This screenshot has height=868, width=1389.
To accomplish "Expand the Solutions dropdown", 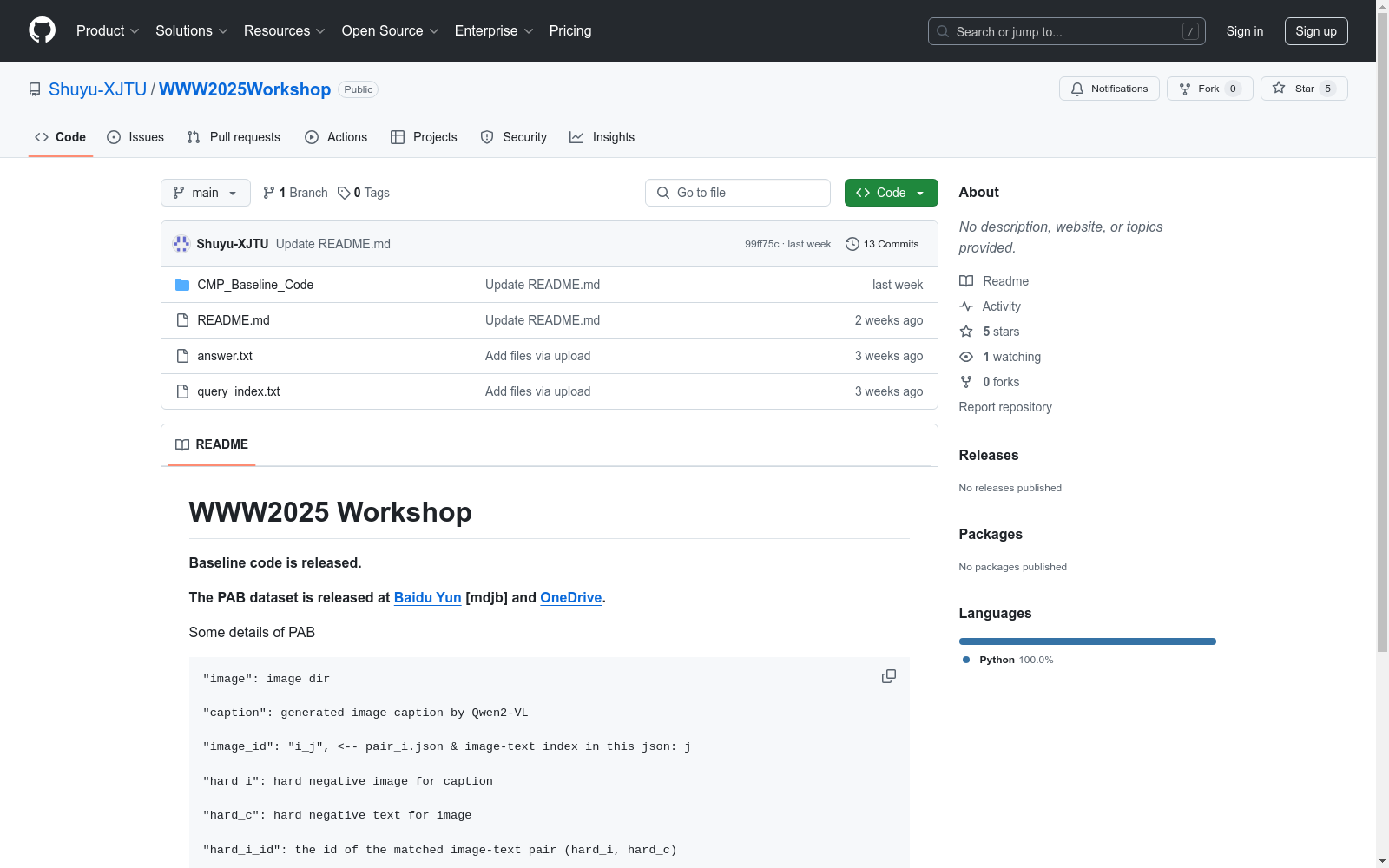I will [x=192, y=31].
